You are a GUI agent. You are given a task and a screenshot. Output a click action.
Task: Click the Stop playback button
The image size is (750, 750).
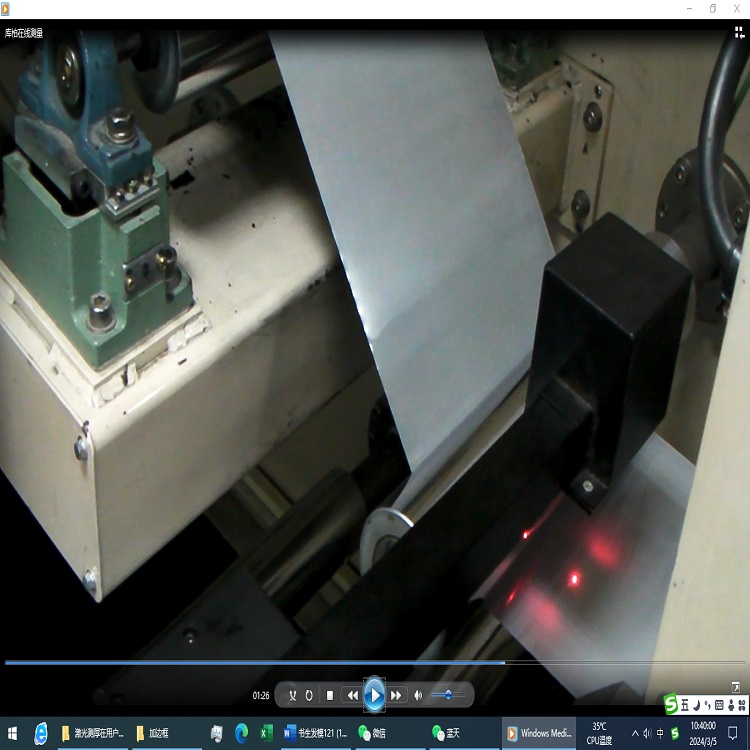coord(330,695)
